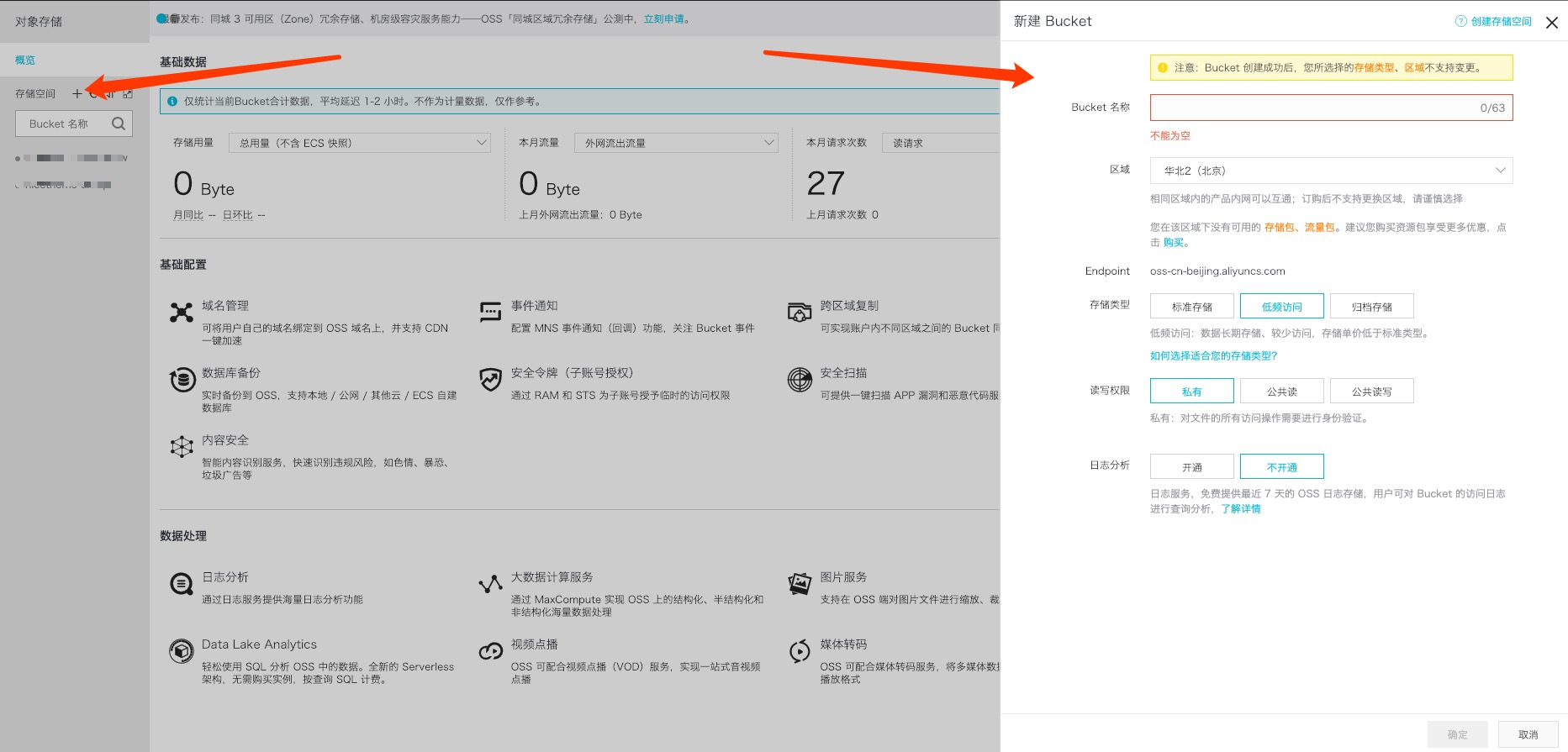The height and width of the screenshot is (752, 1568).
Task: Select 低频访问 storage type
Action: click(1281, 306)
